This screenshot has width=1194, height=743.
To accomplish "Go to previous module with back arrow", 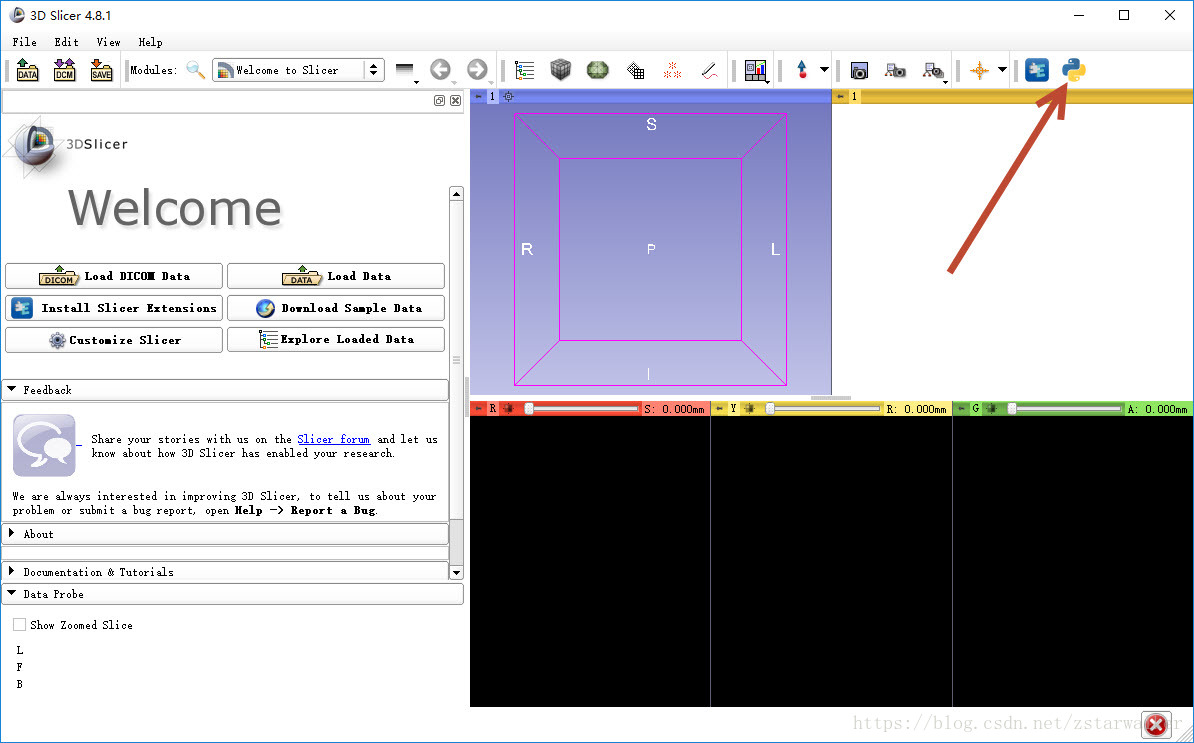I will [440, 70].
